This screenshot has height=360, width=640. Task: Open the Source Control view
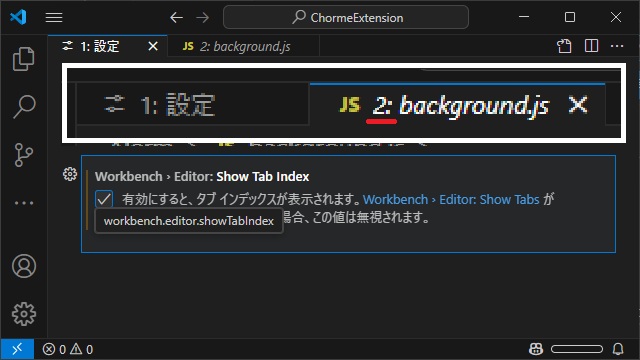tap(24, 155)
